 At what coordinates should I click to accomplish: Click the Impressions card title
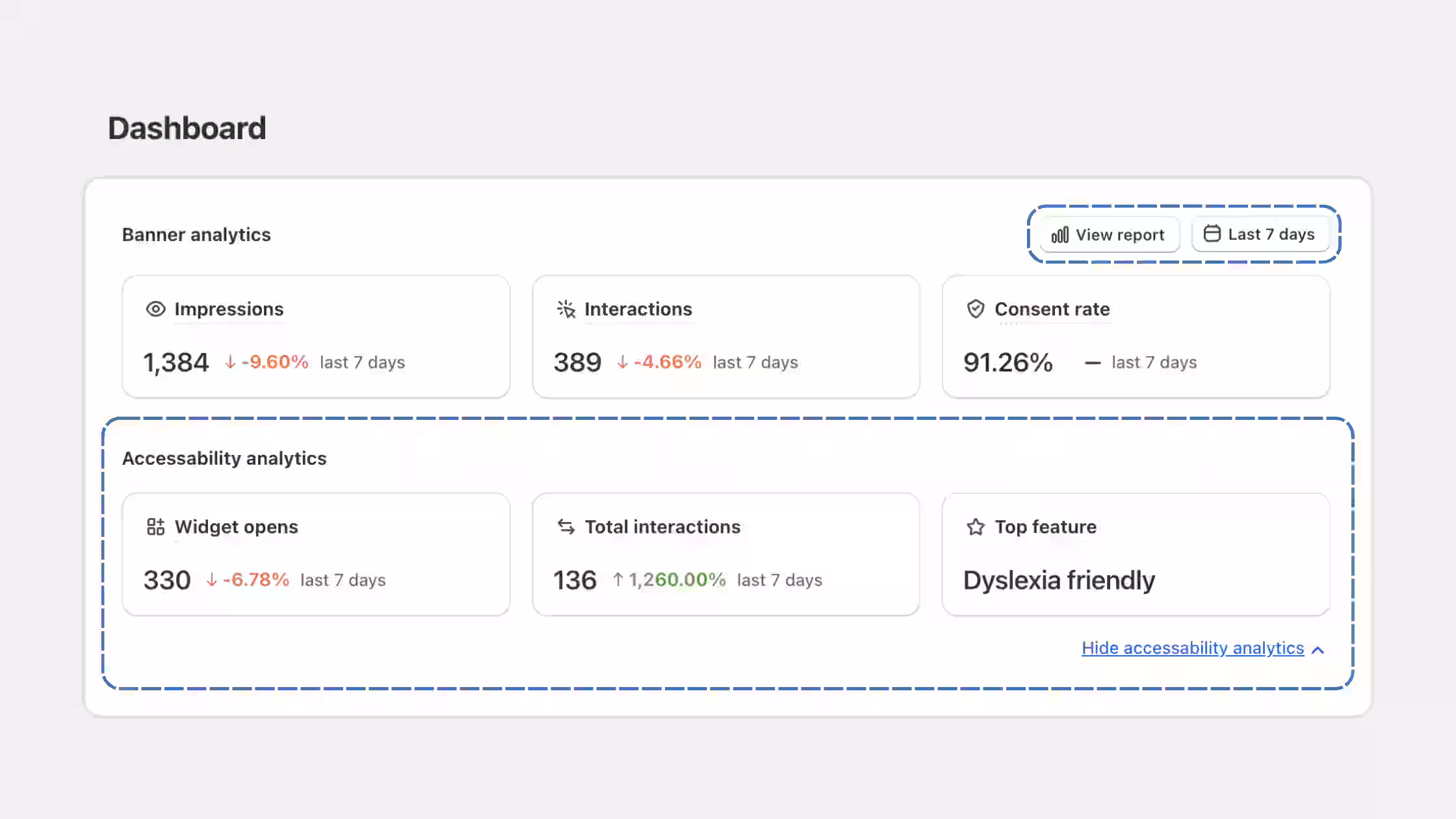(229, 309)
